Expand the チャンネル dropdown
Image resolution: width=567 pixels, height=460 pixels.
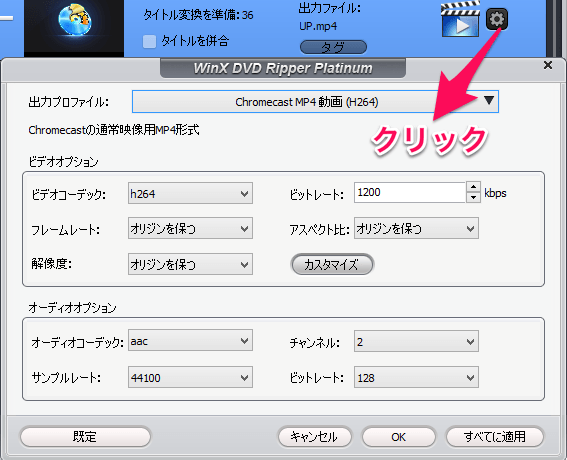pyautogui.click(x=416, y=341)
